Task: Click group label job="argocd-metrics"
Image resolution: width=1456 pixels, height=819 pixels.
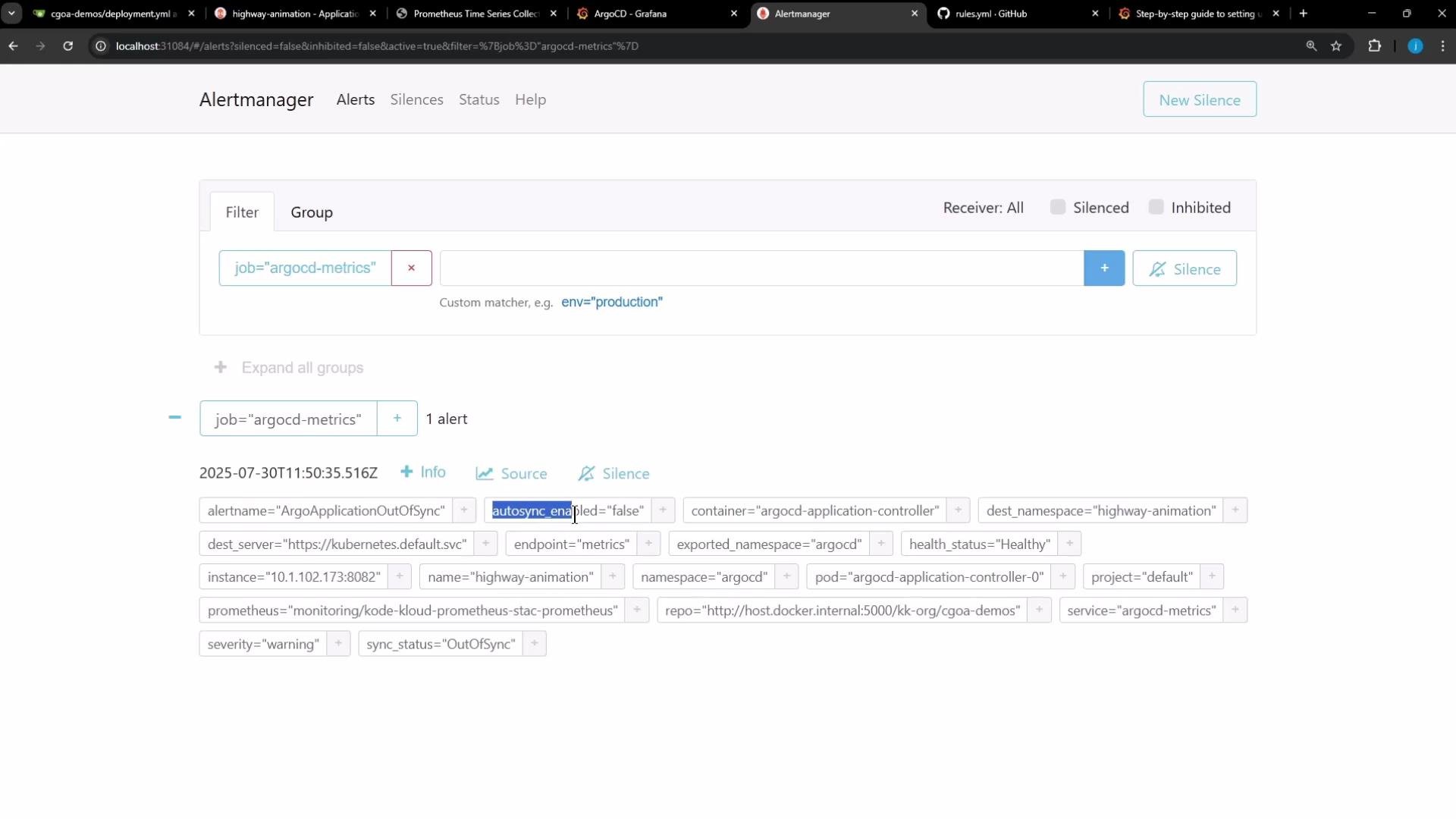Action: click(288, 419)
